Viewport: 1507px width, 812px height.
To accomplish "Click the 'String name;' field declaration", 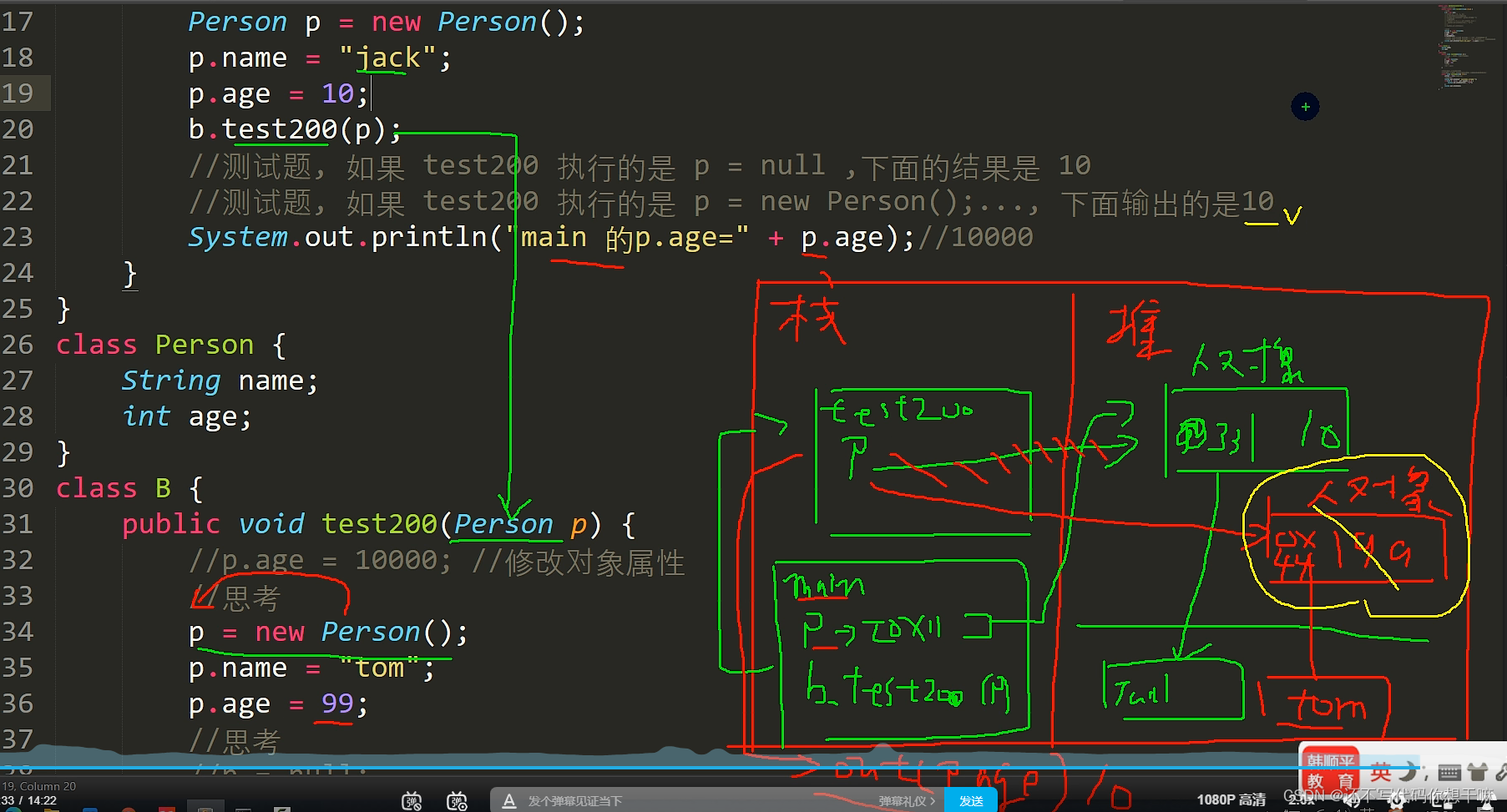I will (x=220, y=381).
